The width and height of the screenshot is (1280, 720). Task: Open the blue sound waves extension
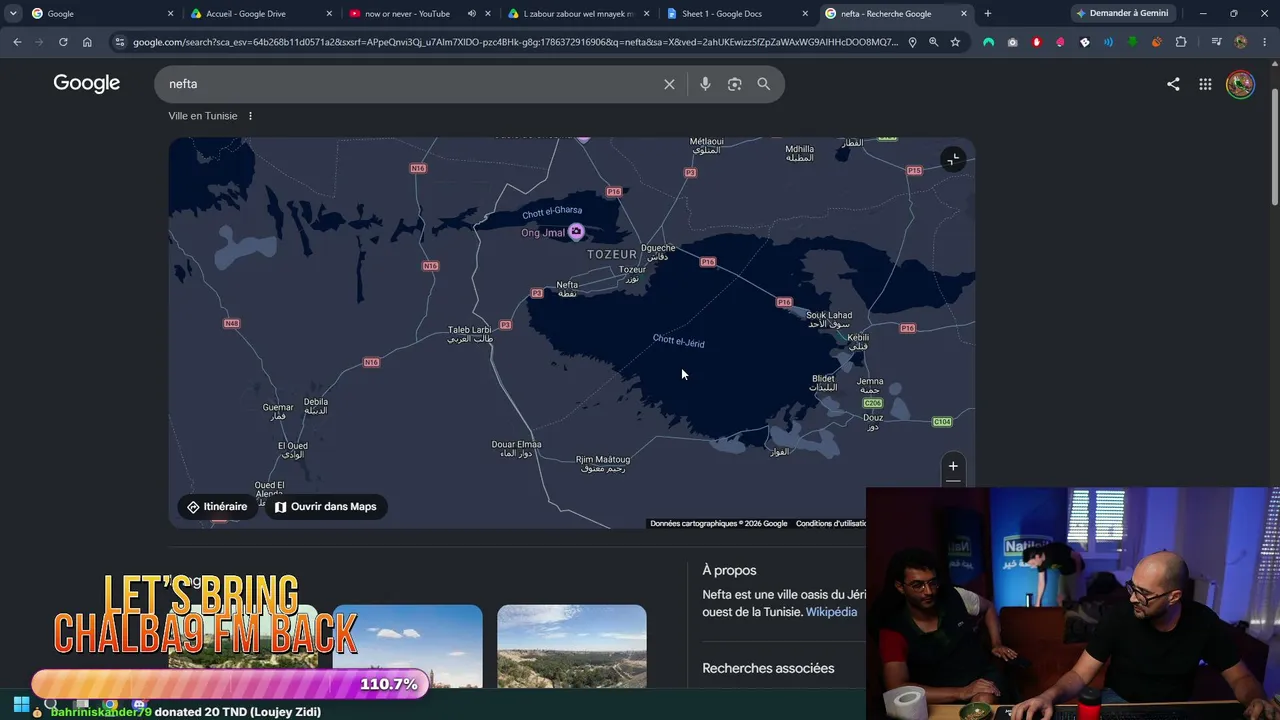click(x=1108, y=42)
